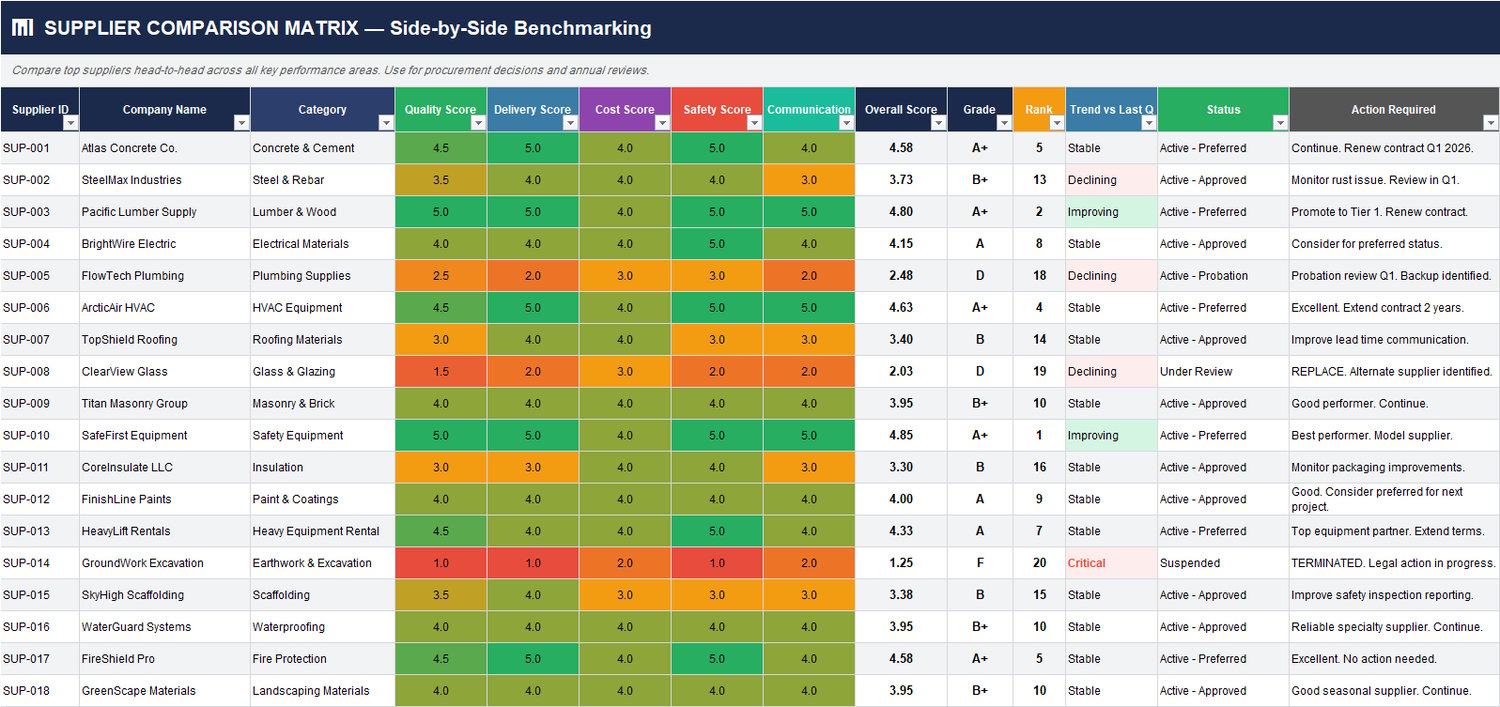Open the Overall Score filter dropdown
This screenshot has width=1500, height=707.
tap(938, 123)
